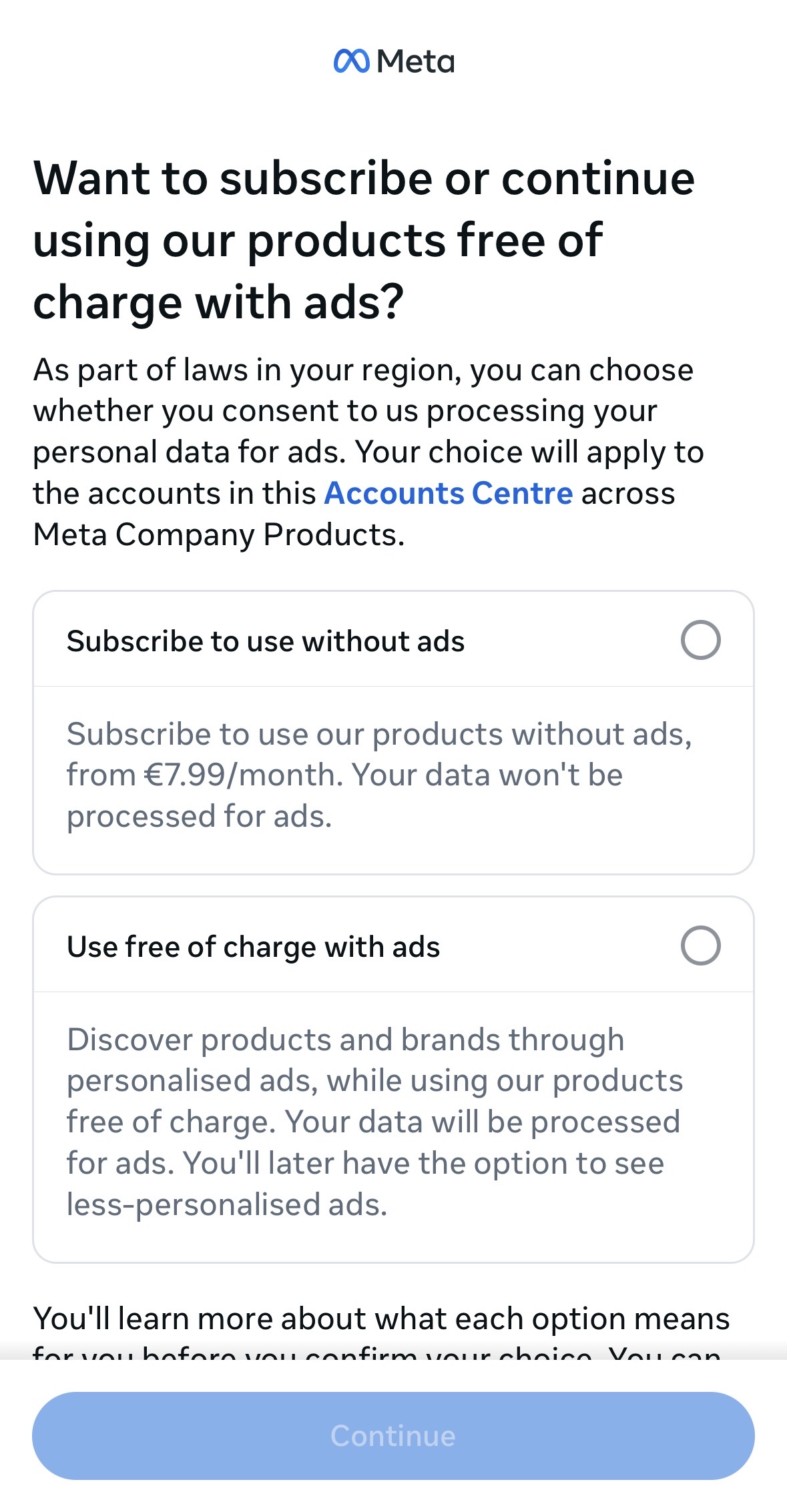The width and height of the screenshot is (787, 1512).
Task: Tap the "charge with ads?" heading line
Action: click(219, 303)
